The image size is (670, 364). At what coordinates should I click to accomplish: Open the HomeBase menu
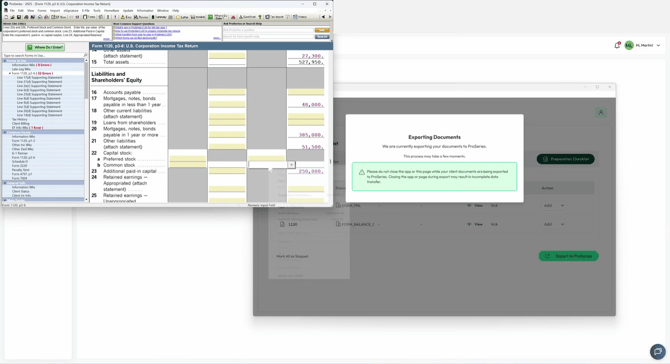[112, 11]
